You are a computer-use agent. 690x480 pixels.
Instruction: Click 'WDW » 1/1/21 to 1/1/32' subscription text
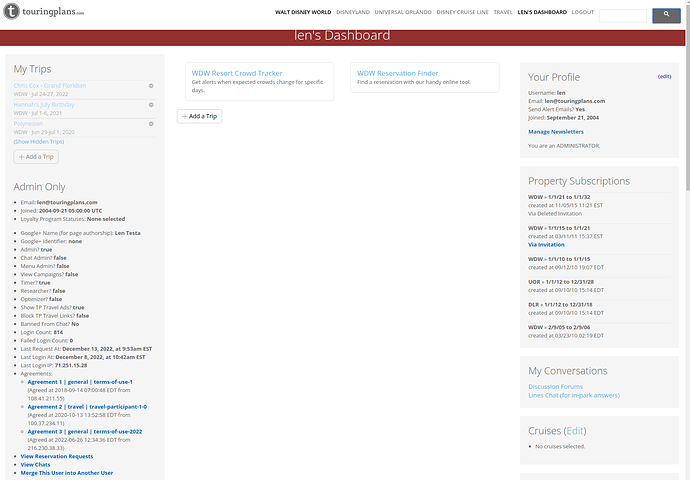point(559,197)
